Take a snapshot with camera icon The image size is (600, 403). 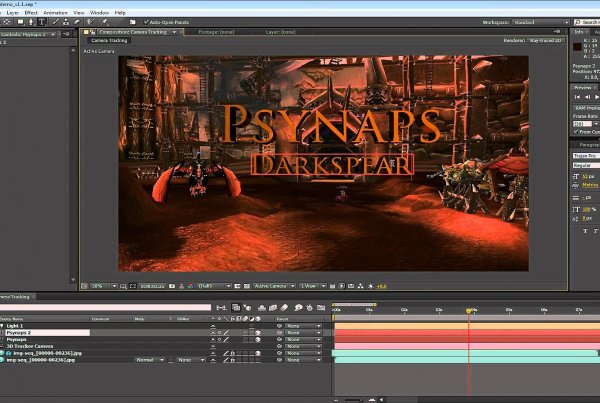click(x=172, y=286)
